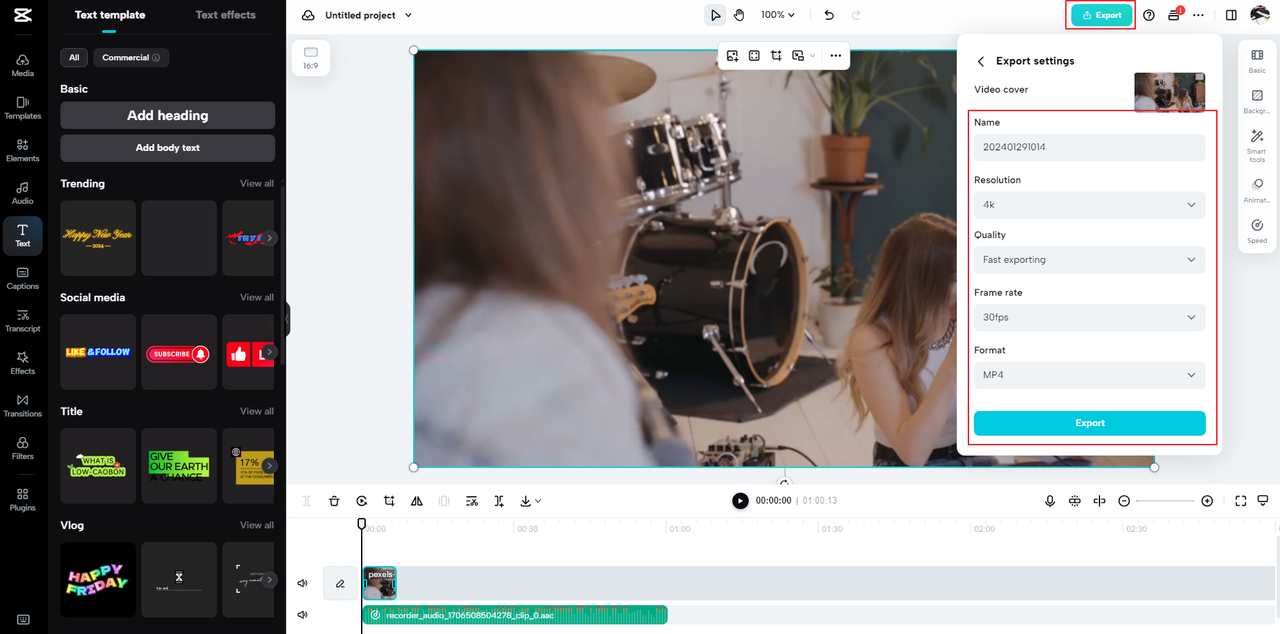1280x634 pixels.
Task: Show more Social media templates with arrow
Action: tap(268, 352)
